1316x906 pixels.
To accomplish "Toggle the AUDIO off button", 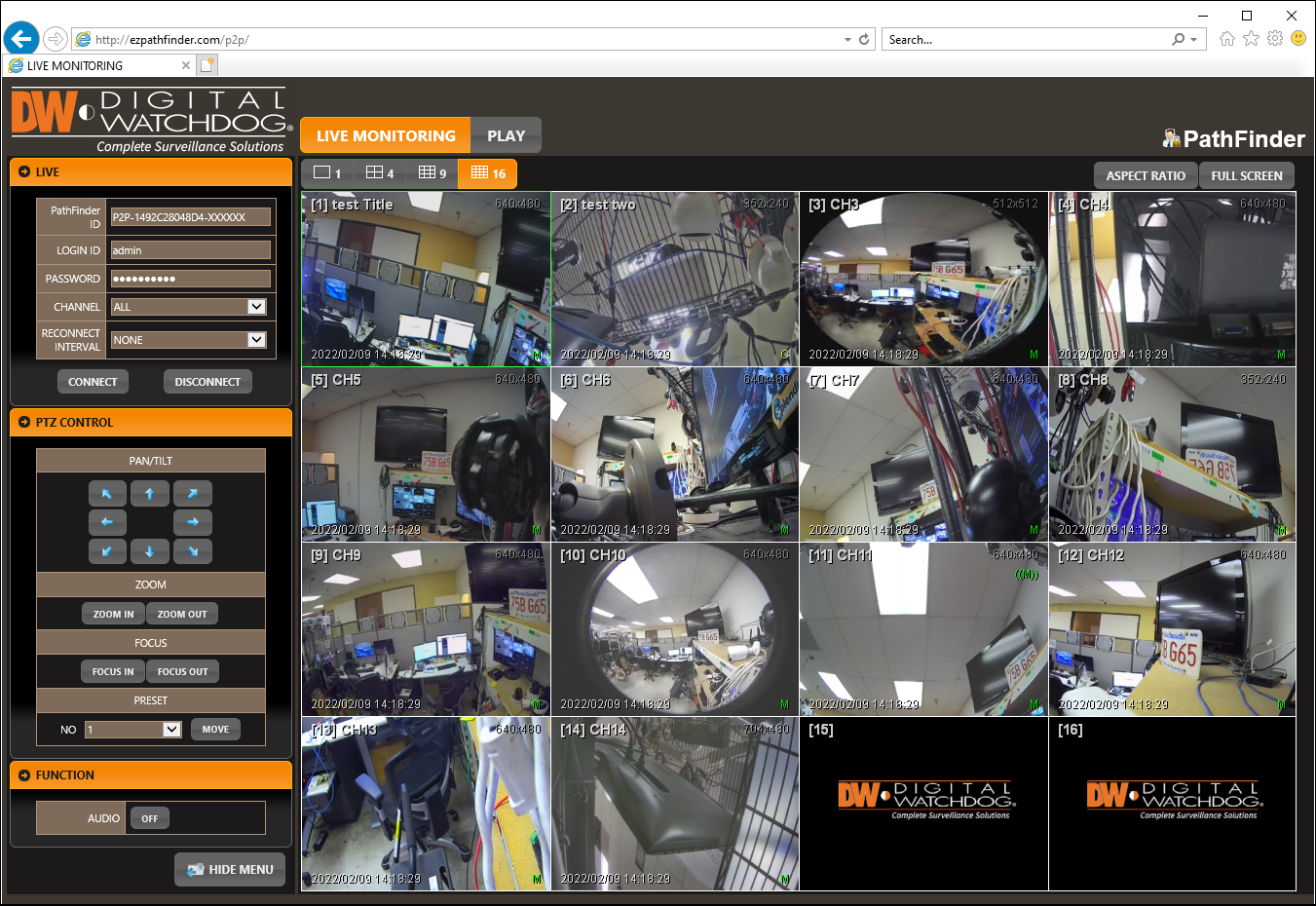I will 149,818.
